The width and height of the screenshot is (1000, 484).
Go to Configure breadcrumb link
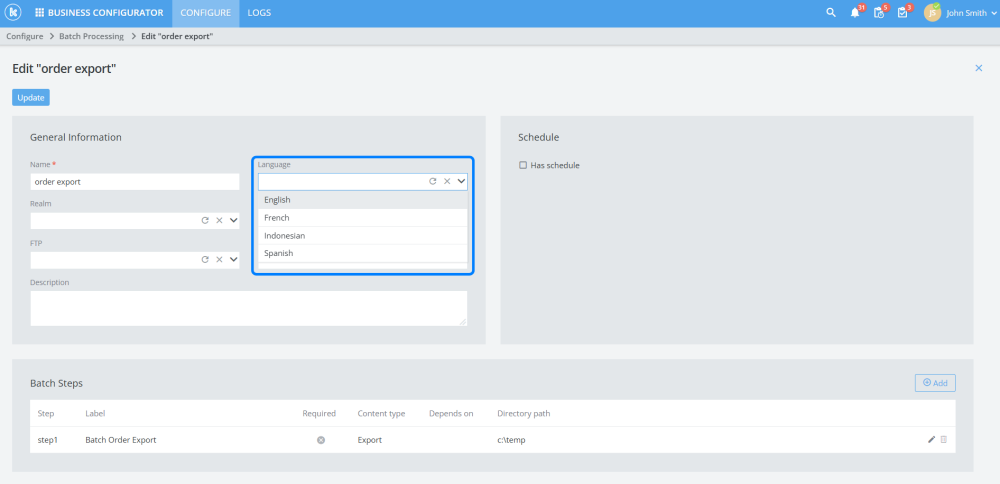pyautogui.click(x=25, y=36)
